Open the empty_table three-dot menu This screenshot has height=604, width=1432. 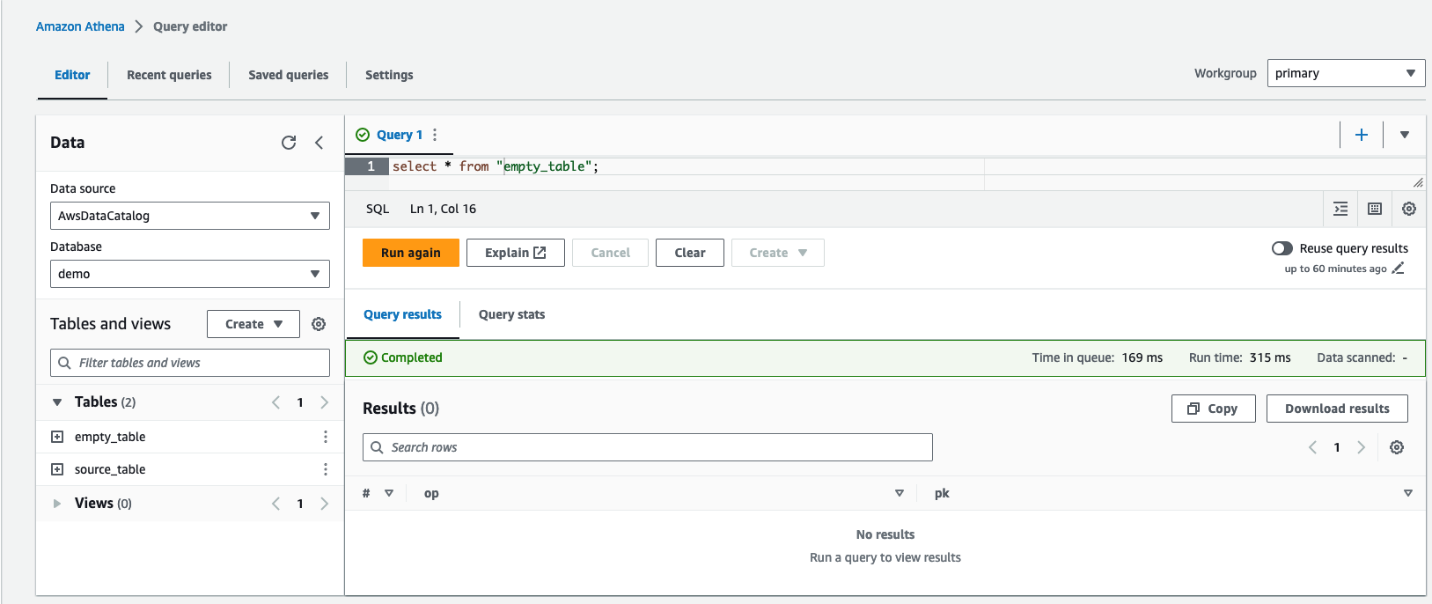(x=325, y=436)
